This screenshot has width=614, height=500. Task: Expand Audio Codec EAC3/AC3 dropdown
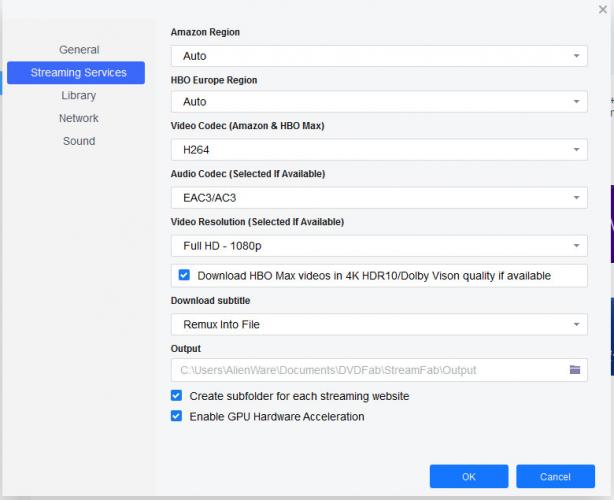tap(378, 198)
